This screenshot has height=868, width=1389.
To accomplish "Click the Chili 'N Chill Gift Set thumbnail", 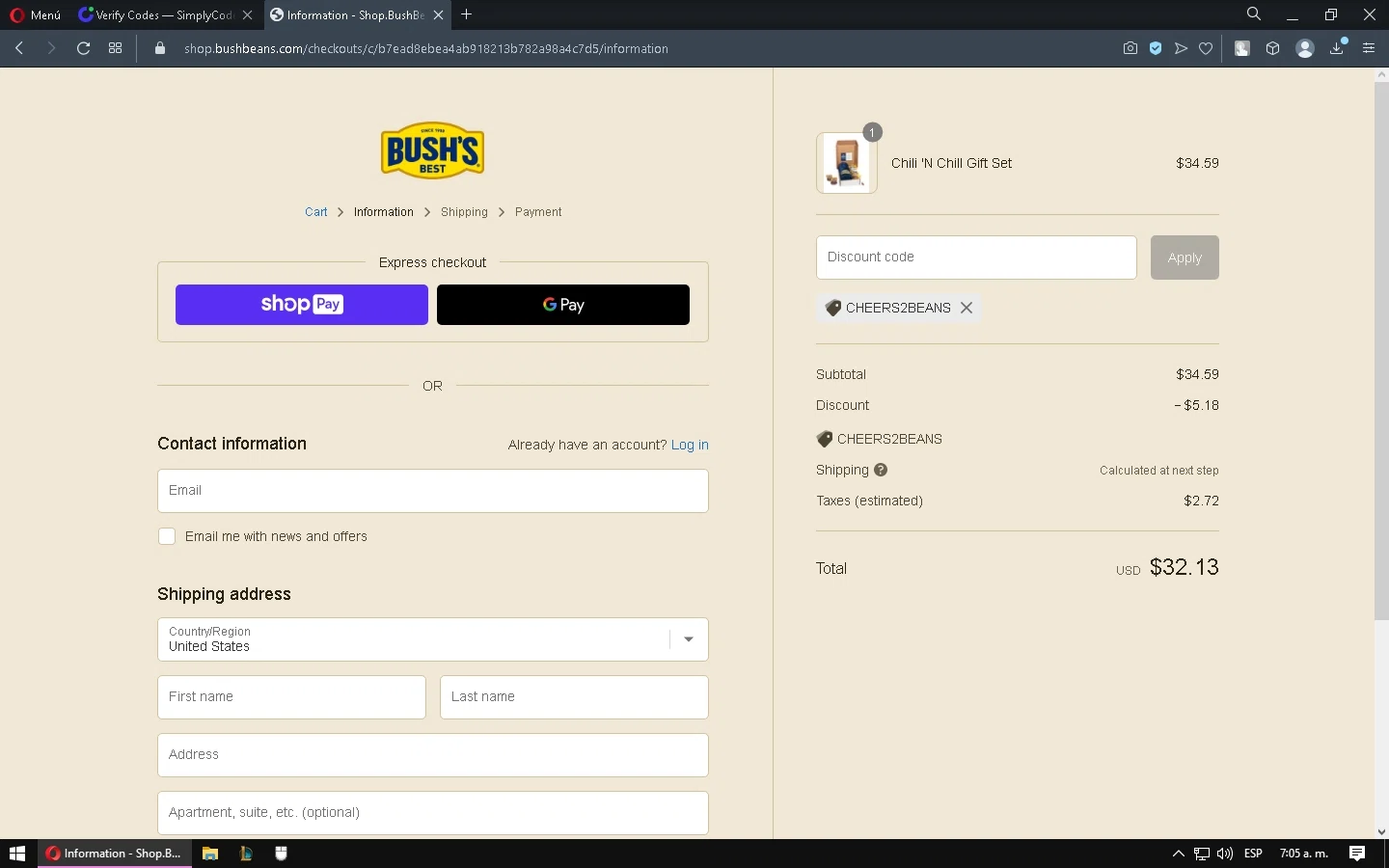I will point(847,163).
